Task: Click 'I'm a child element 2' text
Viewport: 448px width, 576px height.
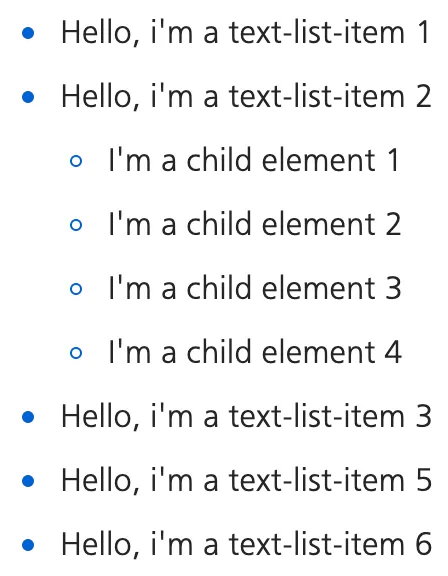Action: (255, 224)
